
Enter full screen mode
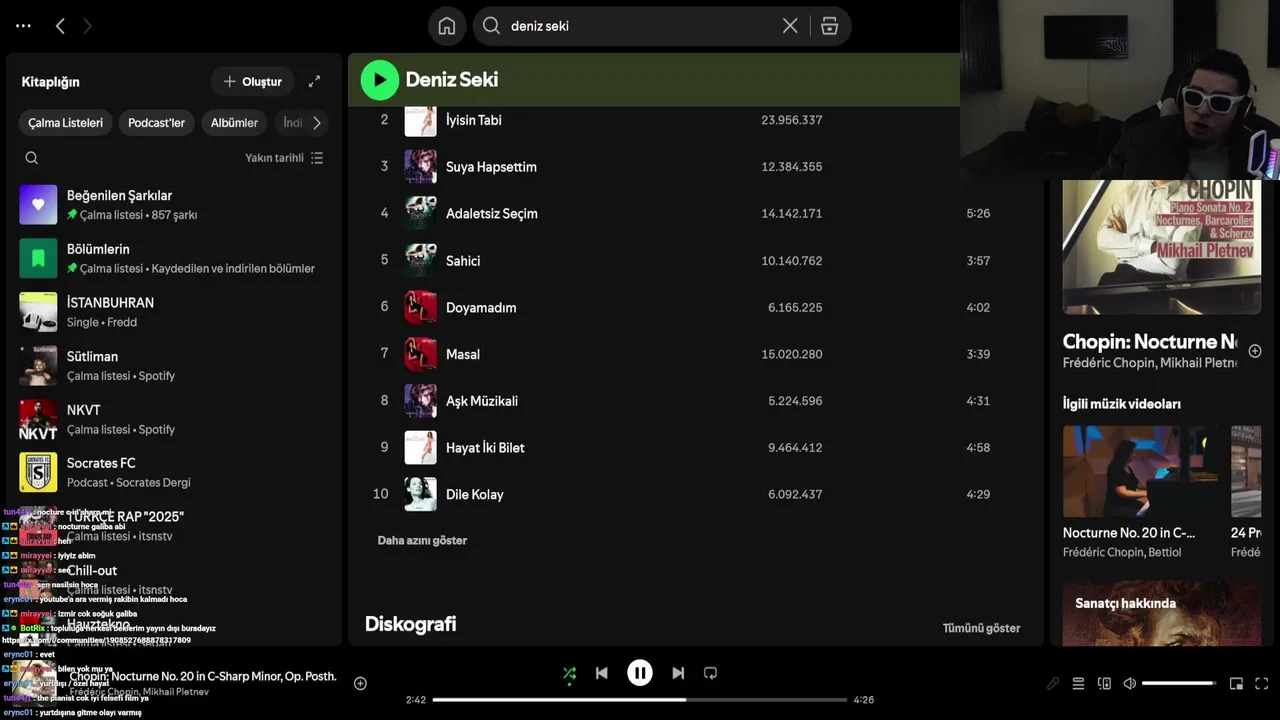(x=1261, y=684)
